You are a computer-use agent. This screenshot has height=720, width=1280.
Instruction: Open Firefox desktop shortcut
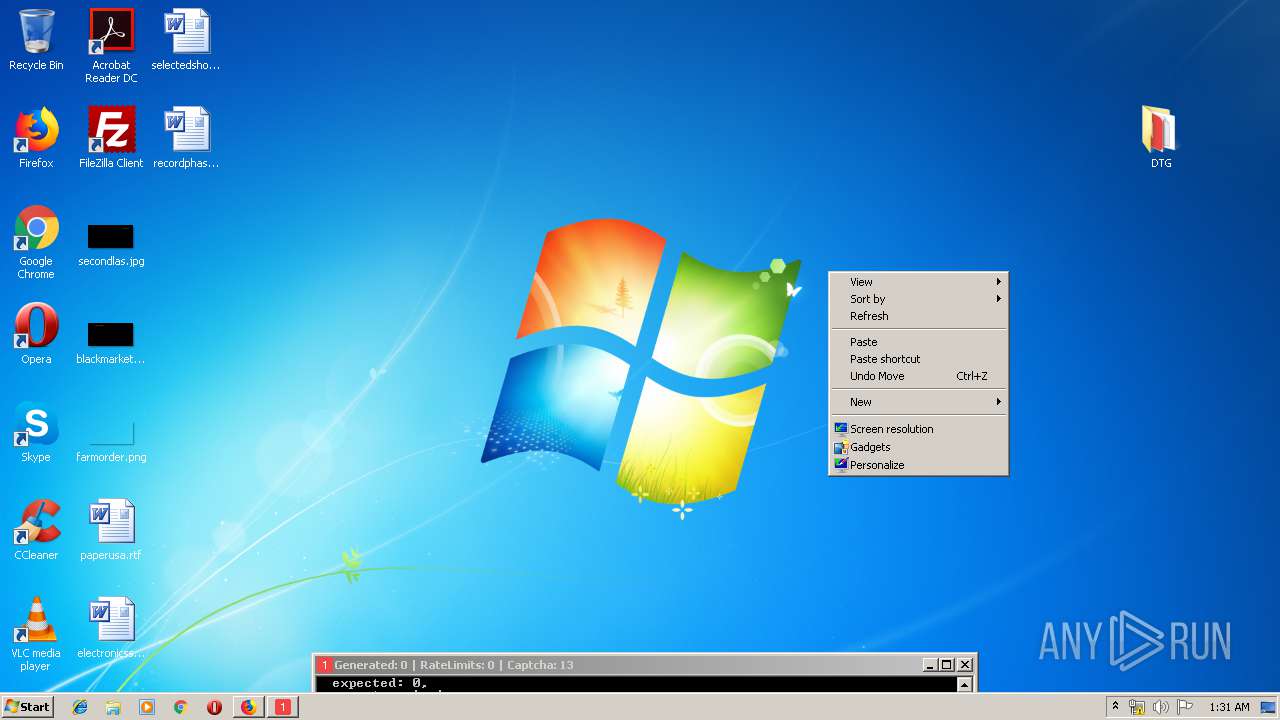[36, 138]
